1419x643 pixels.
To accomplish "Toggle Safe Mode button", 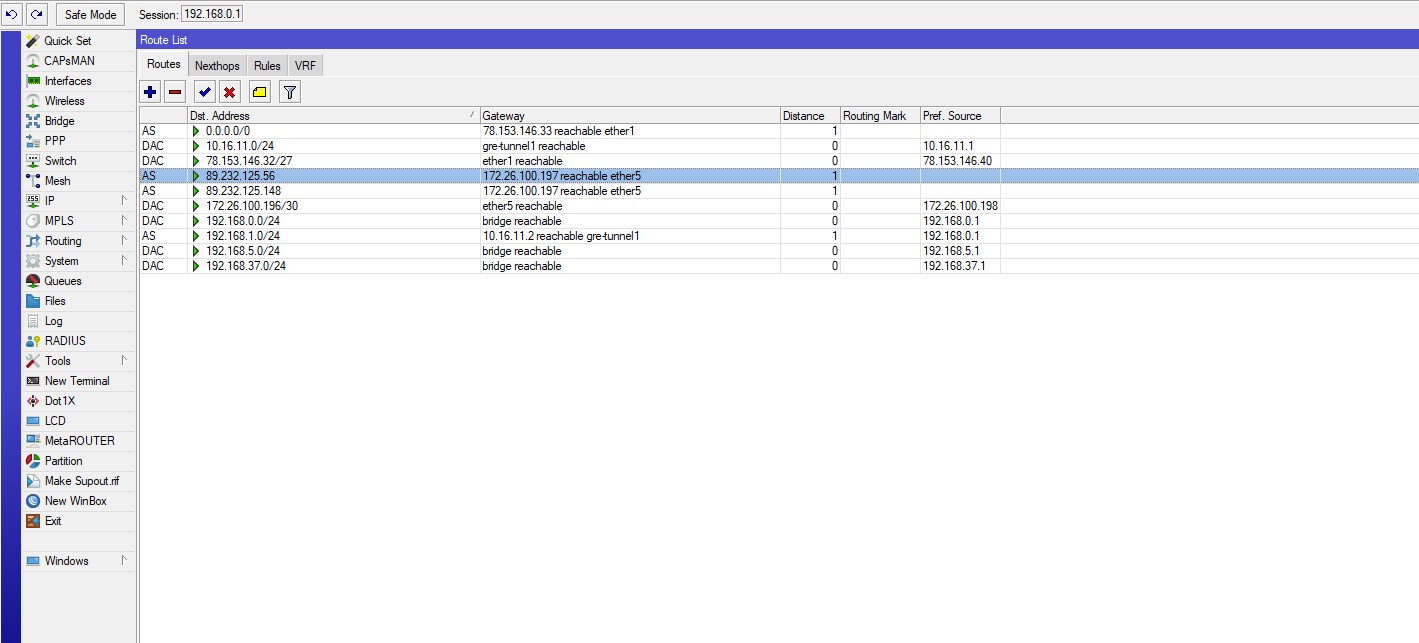I will (90, 14).
